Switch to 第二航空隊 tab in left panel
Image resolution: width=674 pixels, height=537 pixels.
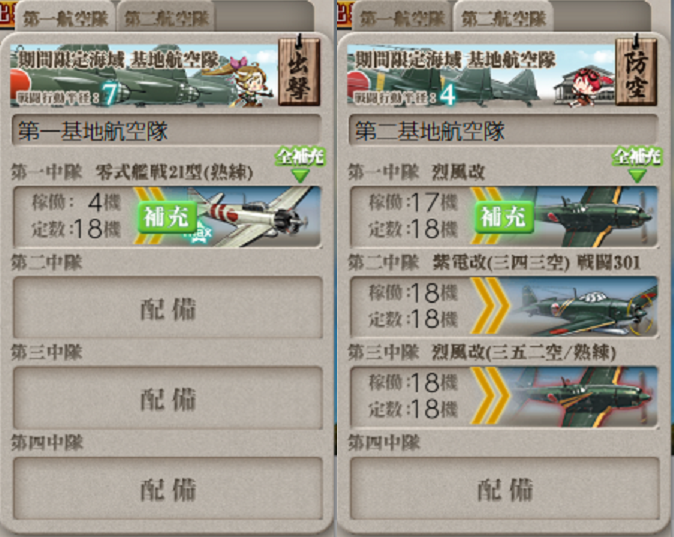pos(166,18)
